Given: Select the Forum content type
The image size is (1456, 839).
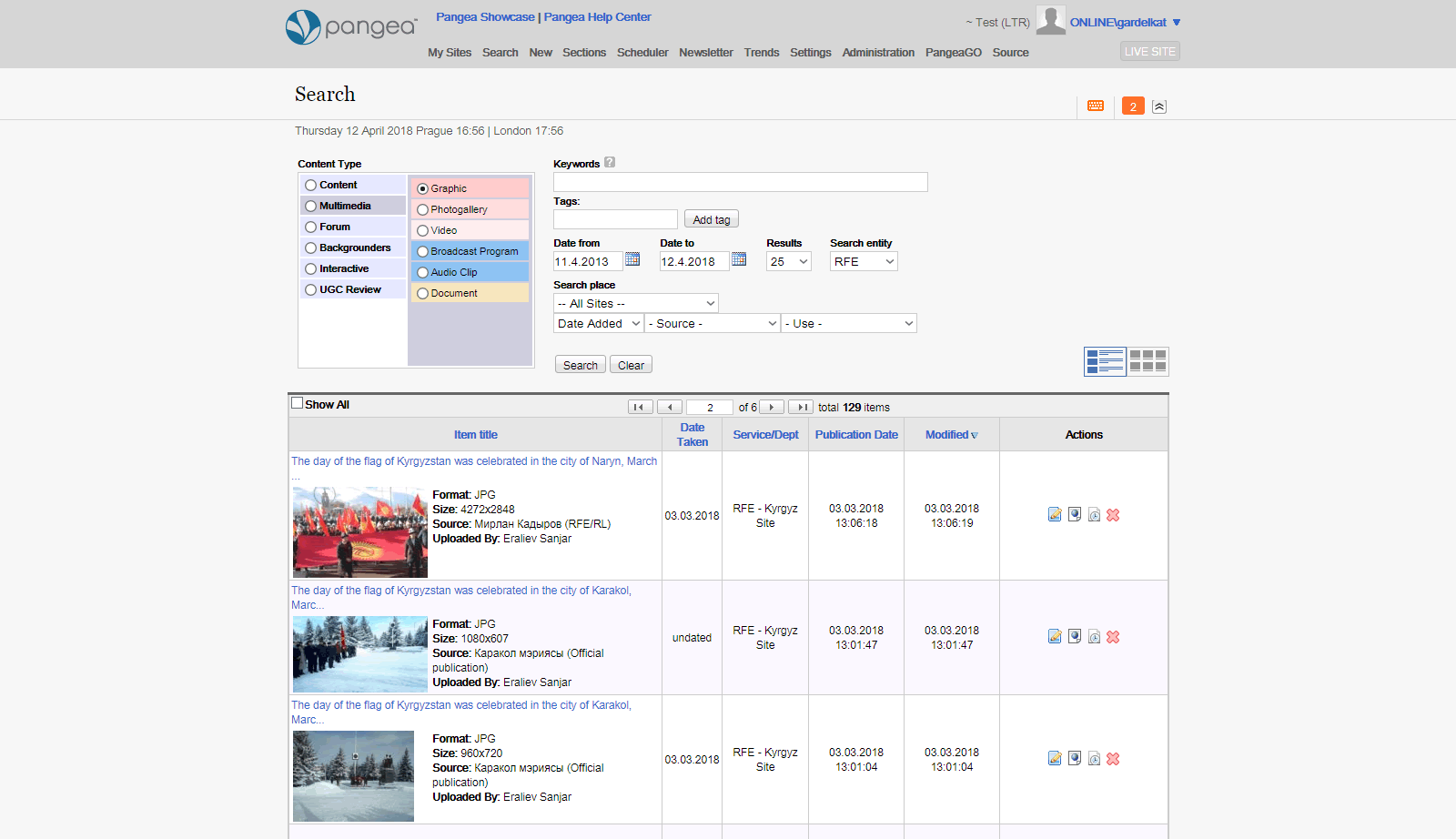Looking at the screenshot, I should pos(311,227).
